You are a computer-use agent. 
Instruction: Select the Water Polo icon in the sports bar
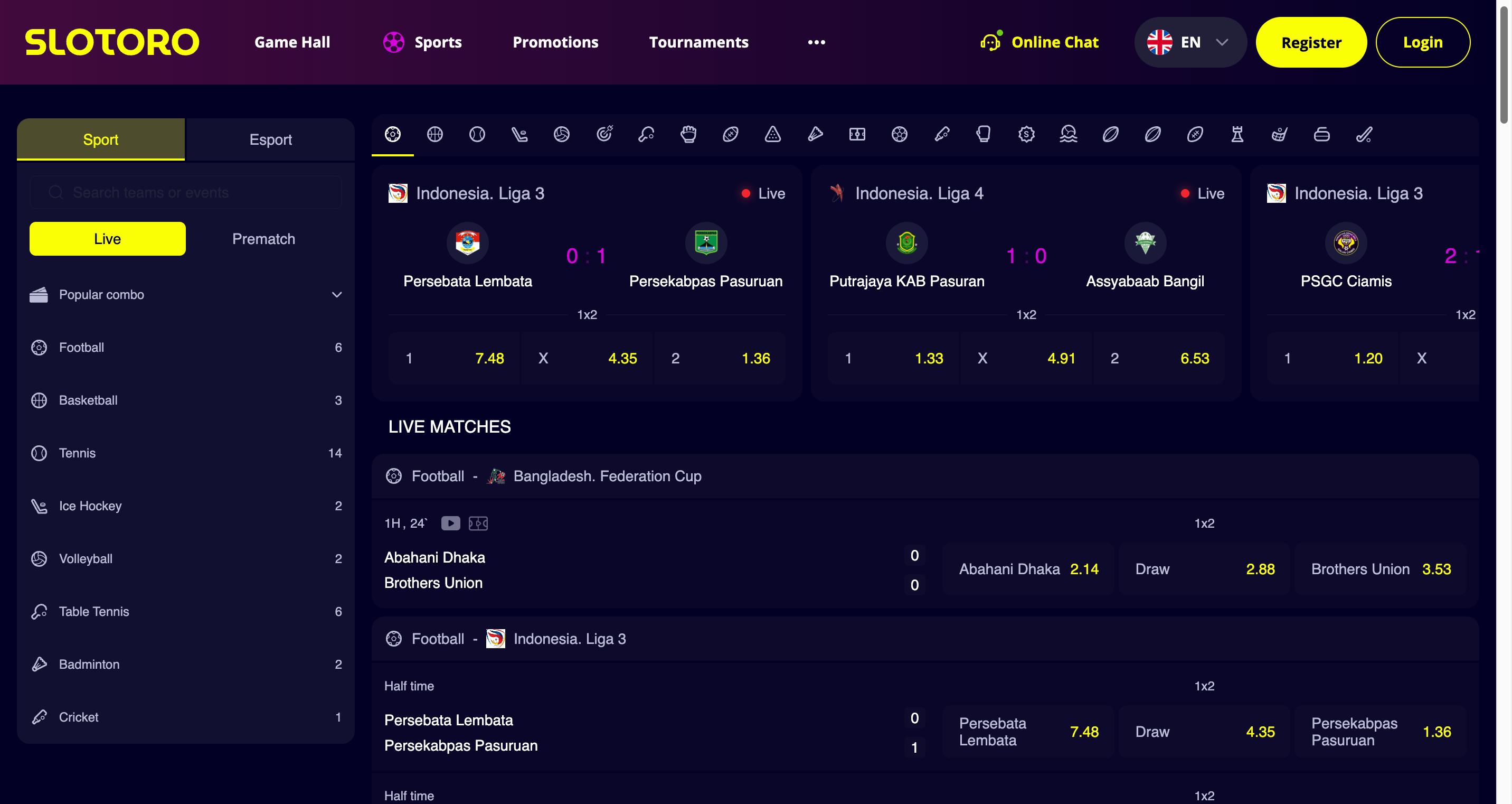1069,135
